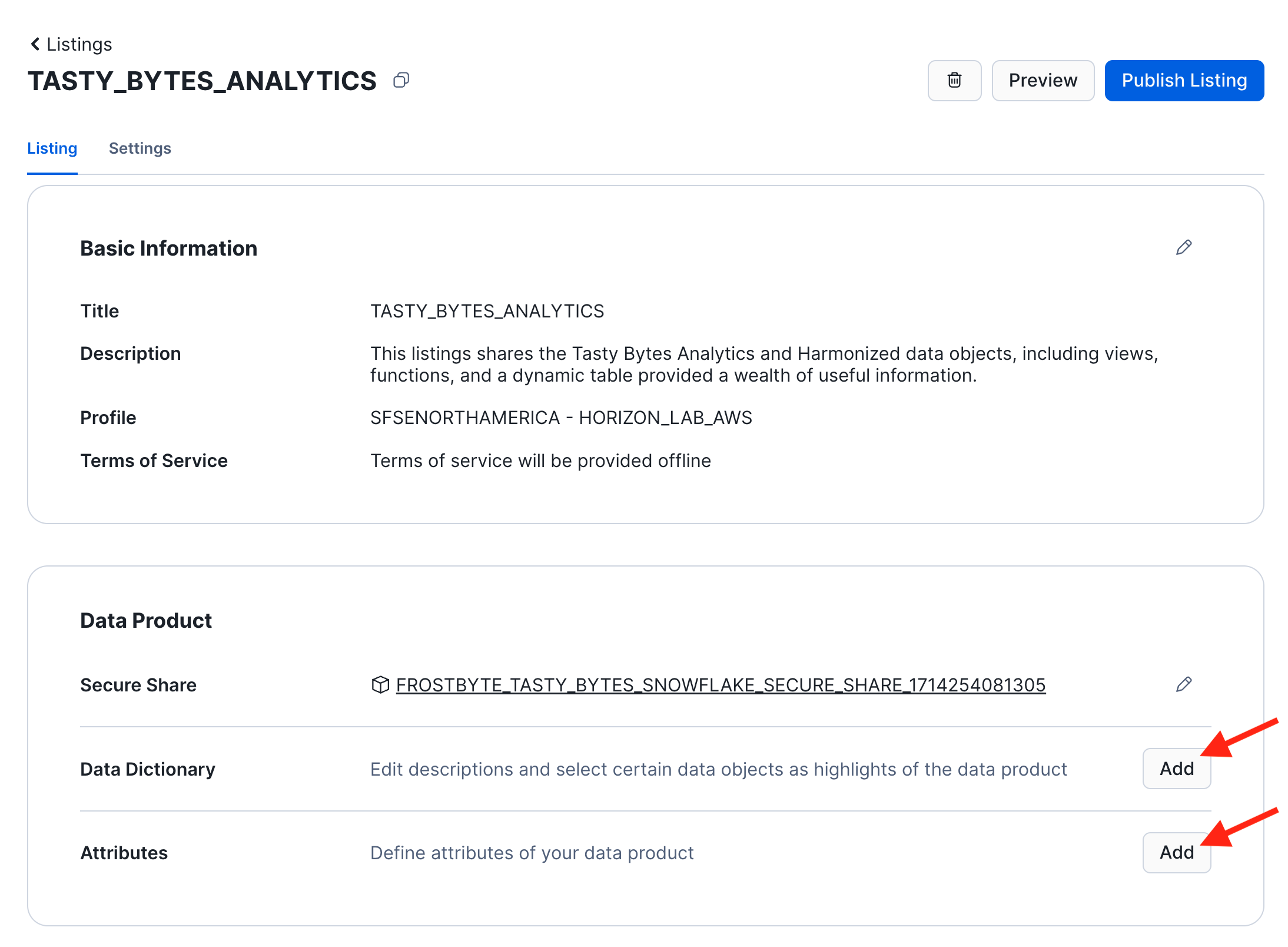Image resolution: width=1288 pixels, height=947 pixels.
Task: Switch to the Settings tab
Action: 140,148
